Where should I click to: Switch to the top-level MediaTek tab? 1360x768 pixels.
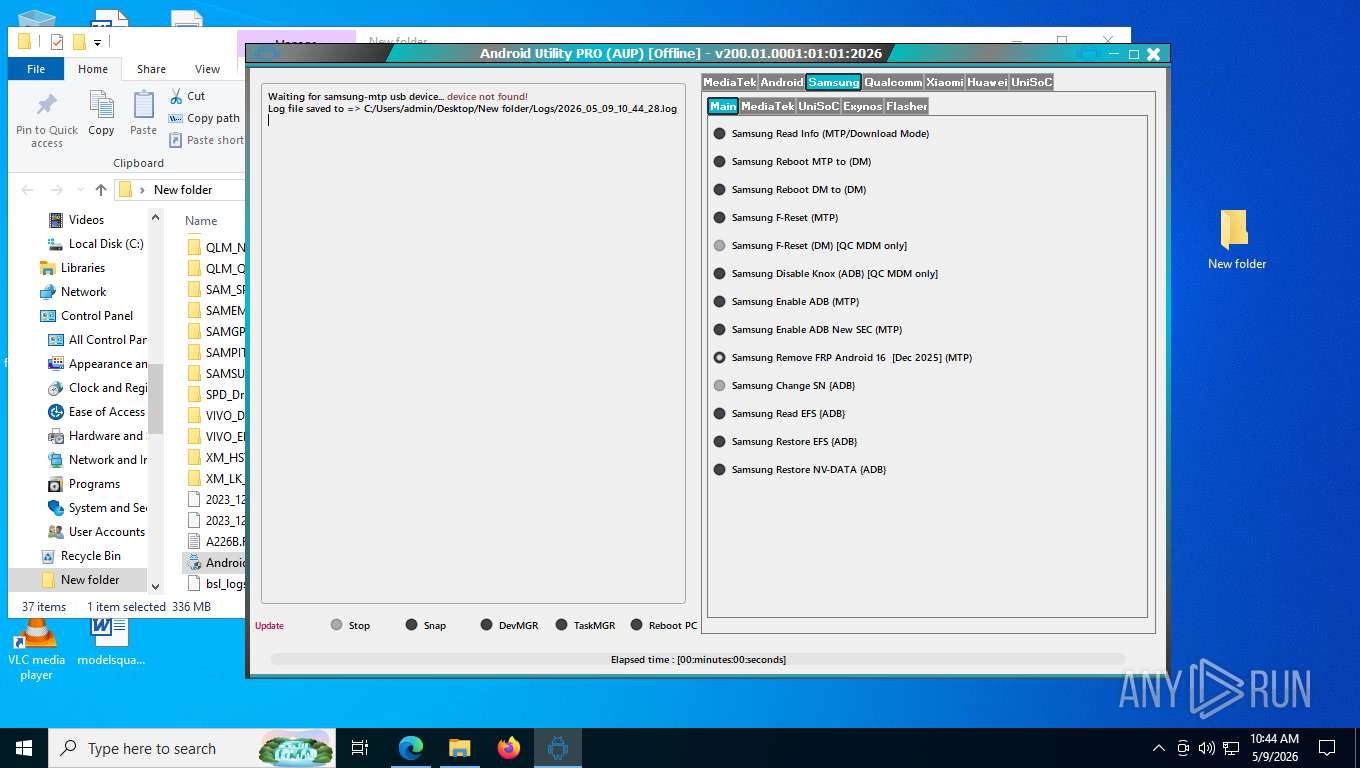pos(729,82)
